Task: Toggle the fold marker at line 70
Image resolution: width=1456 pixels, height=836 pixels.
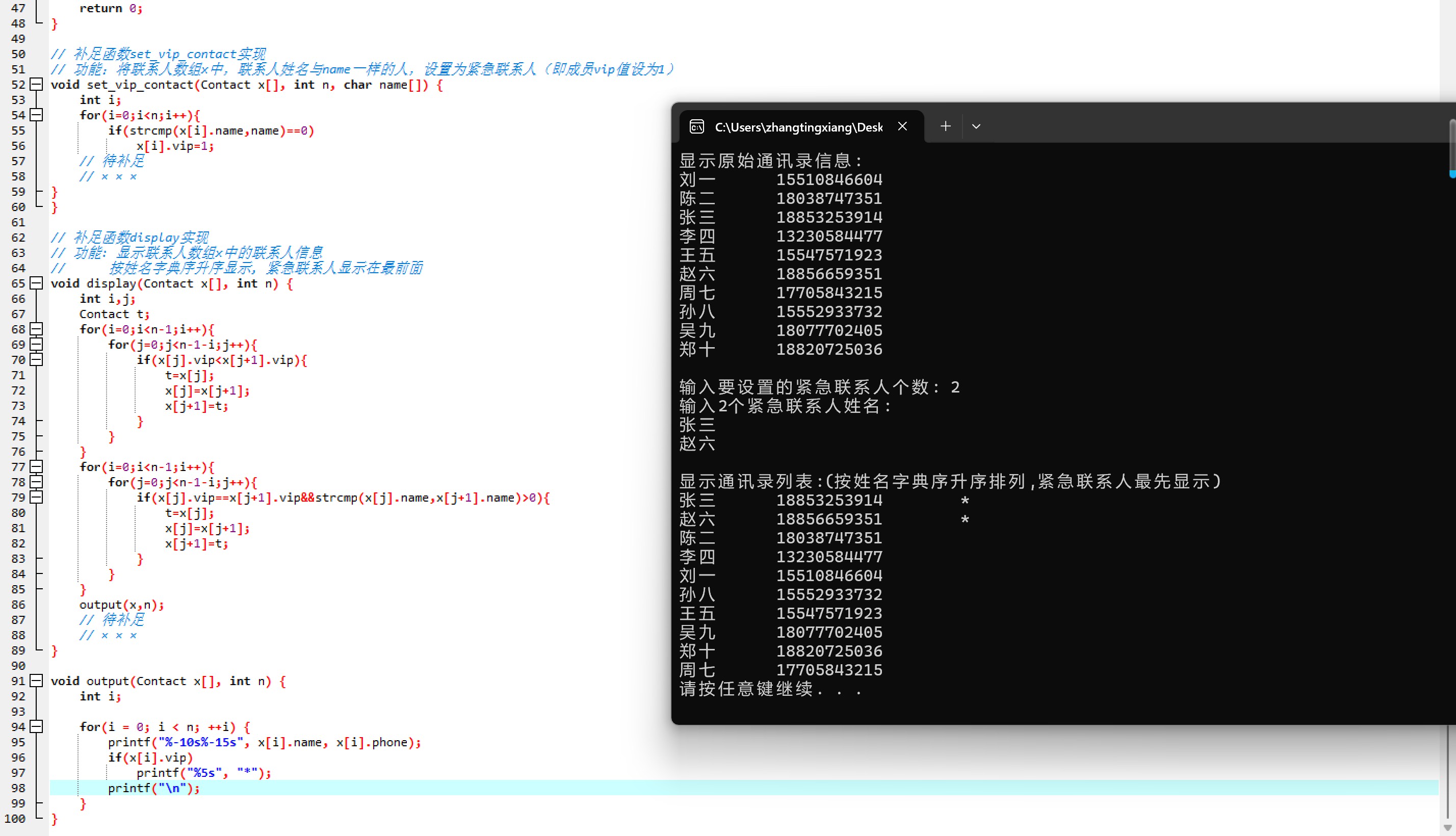Action: click(x=36, y=359)
